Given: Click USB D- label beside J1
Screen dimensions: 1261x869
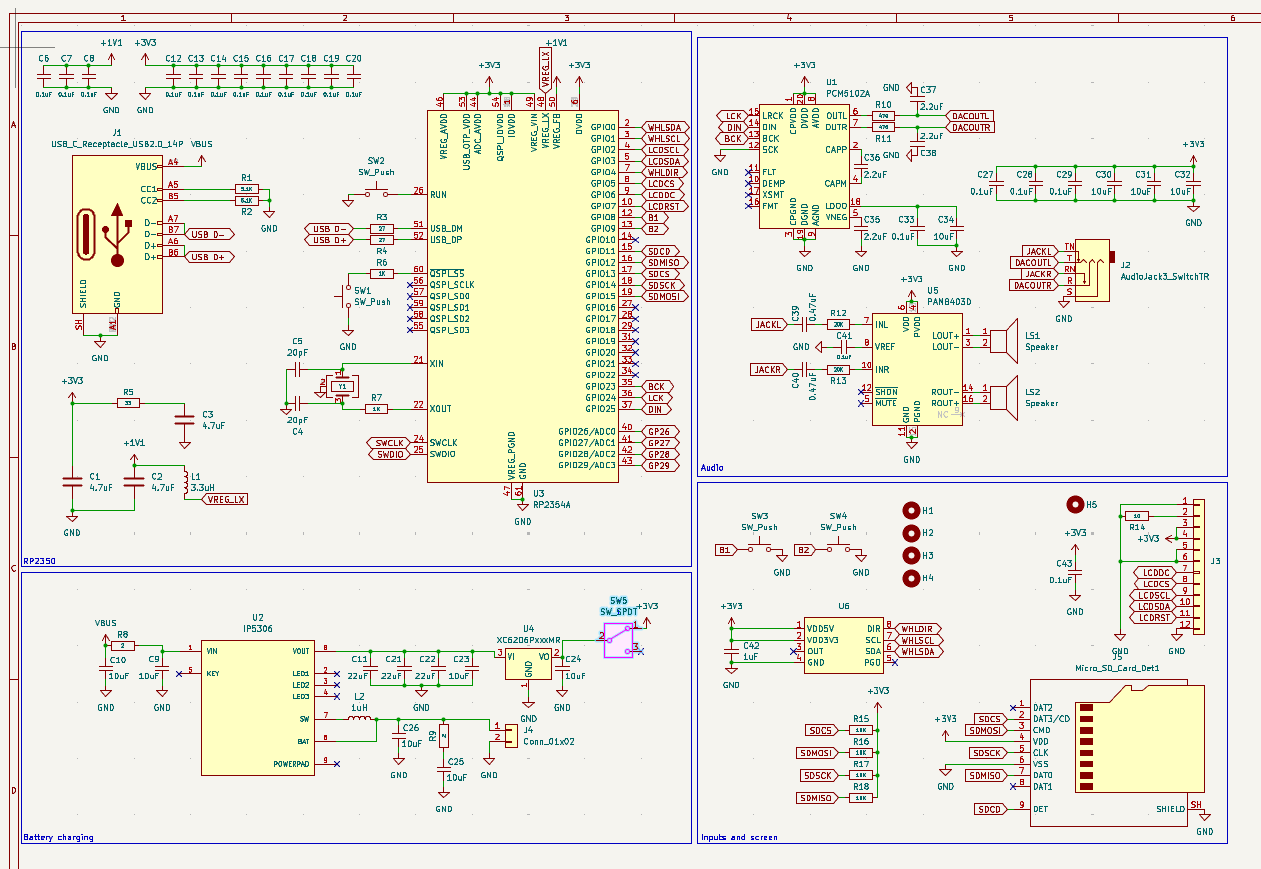Looking at the screenshot, I should coord(211,234).
